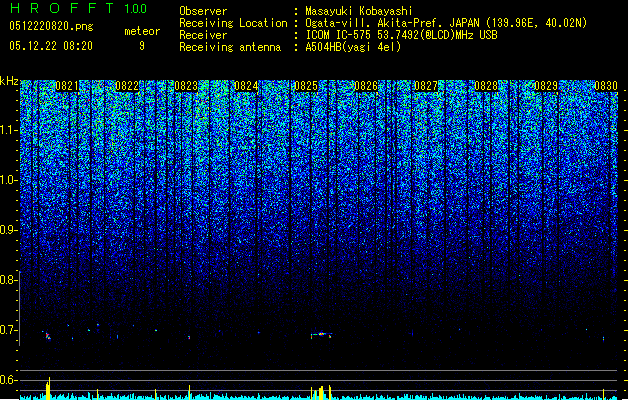Click the 0.6 frequency axis label
The height and width of the screenshot is (400, 629).
pyautogui.click(x=8, y=380)
